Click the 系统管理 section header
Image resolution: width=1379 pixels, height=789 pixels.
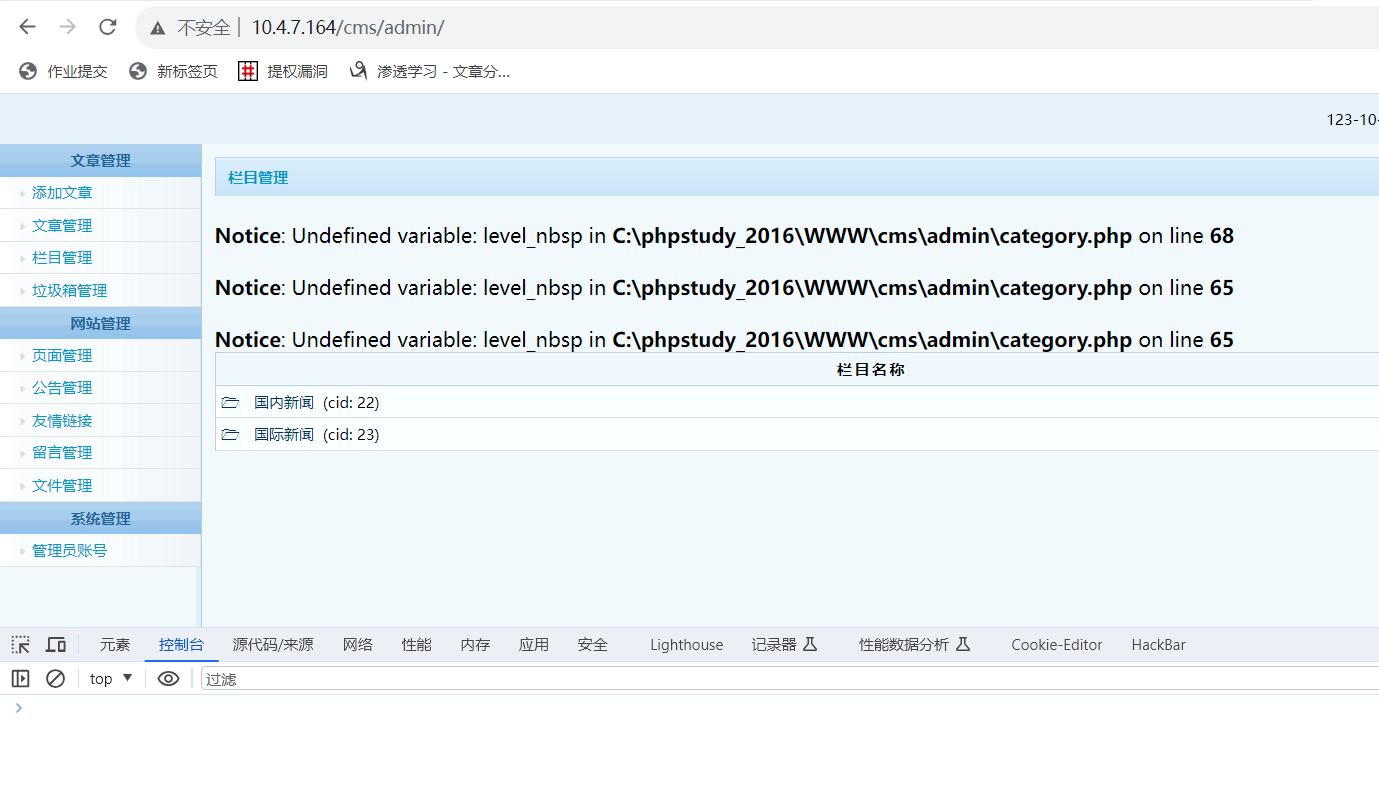[100, 518]
